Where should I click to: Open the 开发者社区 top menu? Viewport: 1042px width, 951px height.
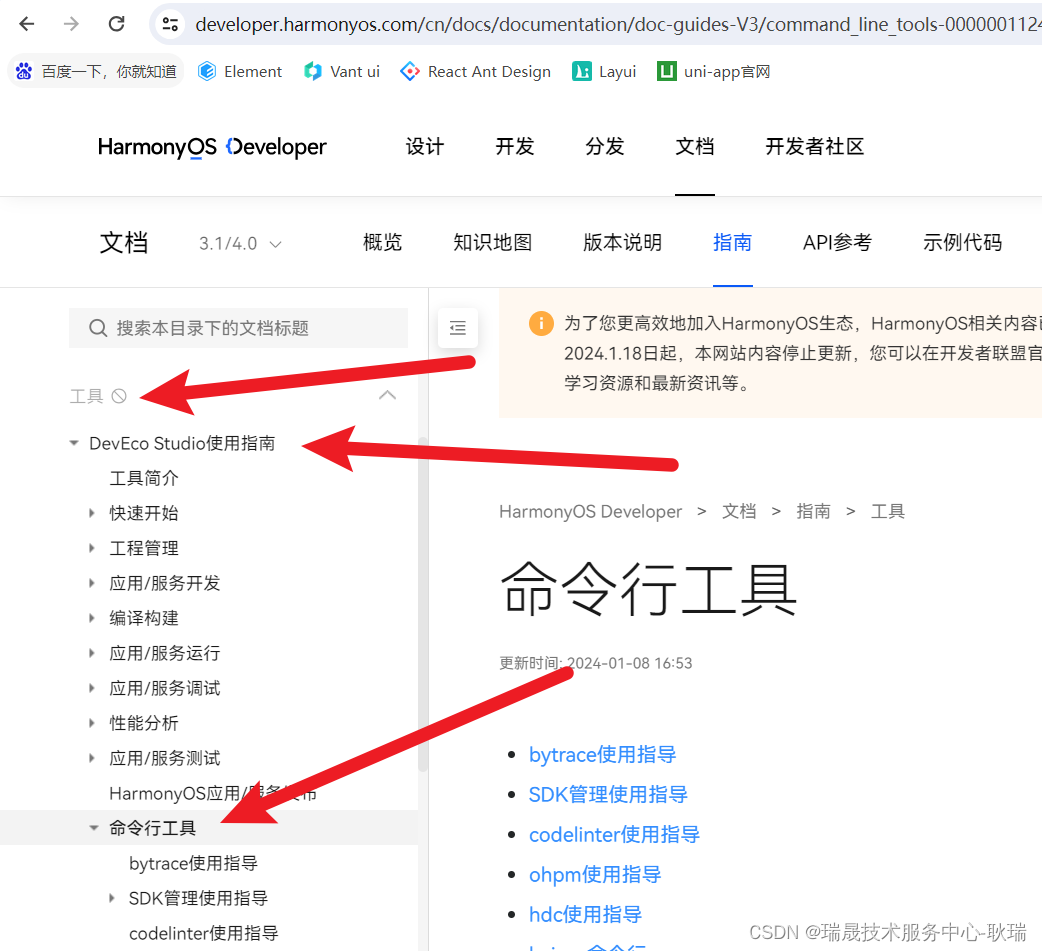pos(815,146)
